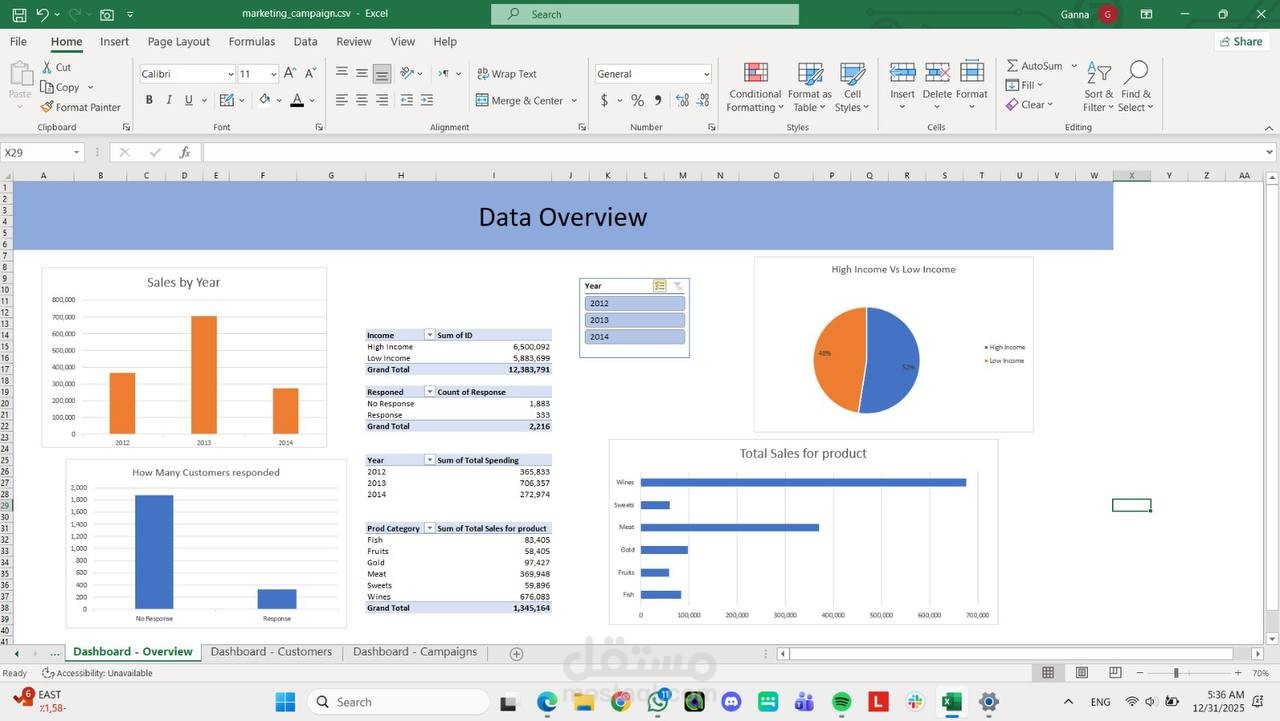Screen dimensions: 1280x721
Task: Click the Percent Style icon
Action: point(636,100)
